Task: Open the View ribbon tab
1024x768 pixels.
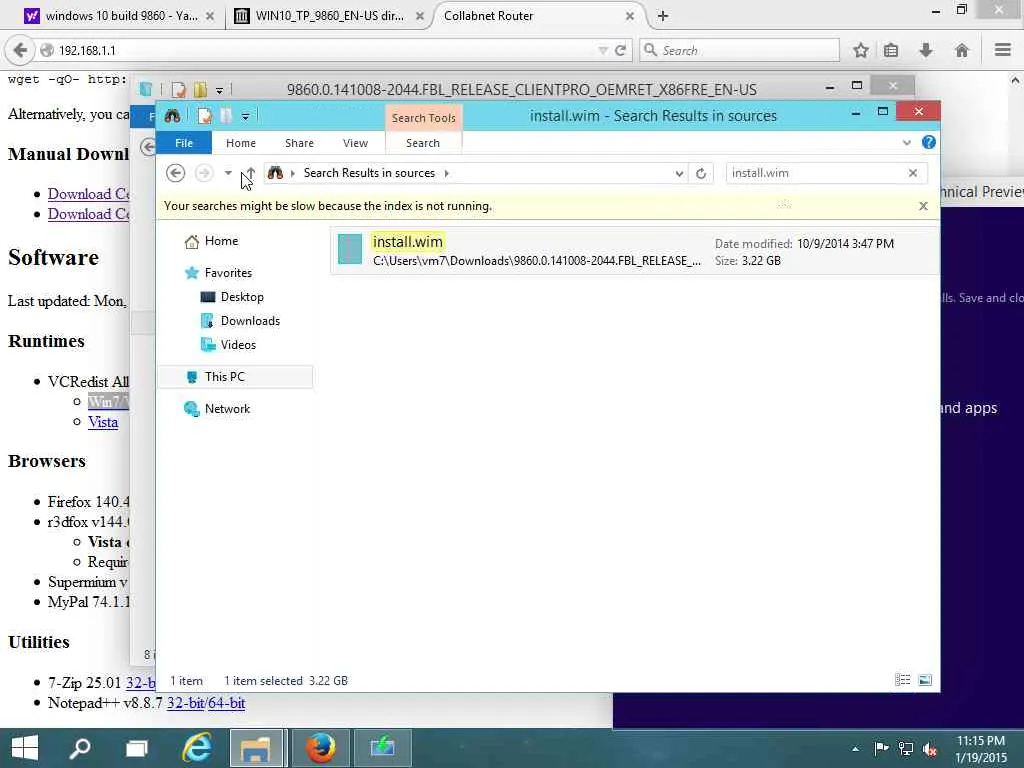Action: point(355,143)
